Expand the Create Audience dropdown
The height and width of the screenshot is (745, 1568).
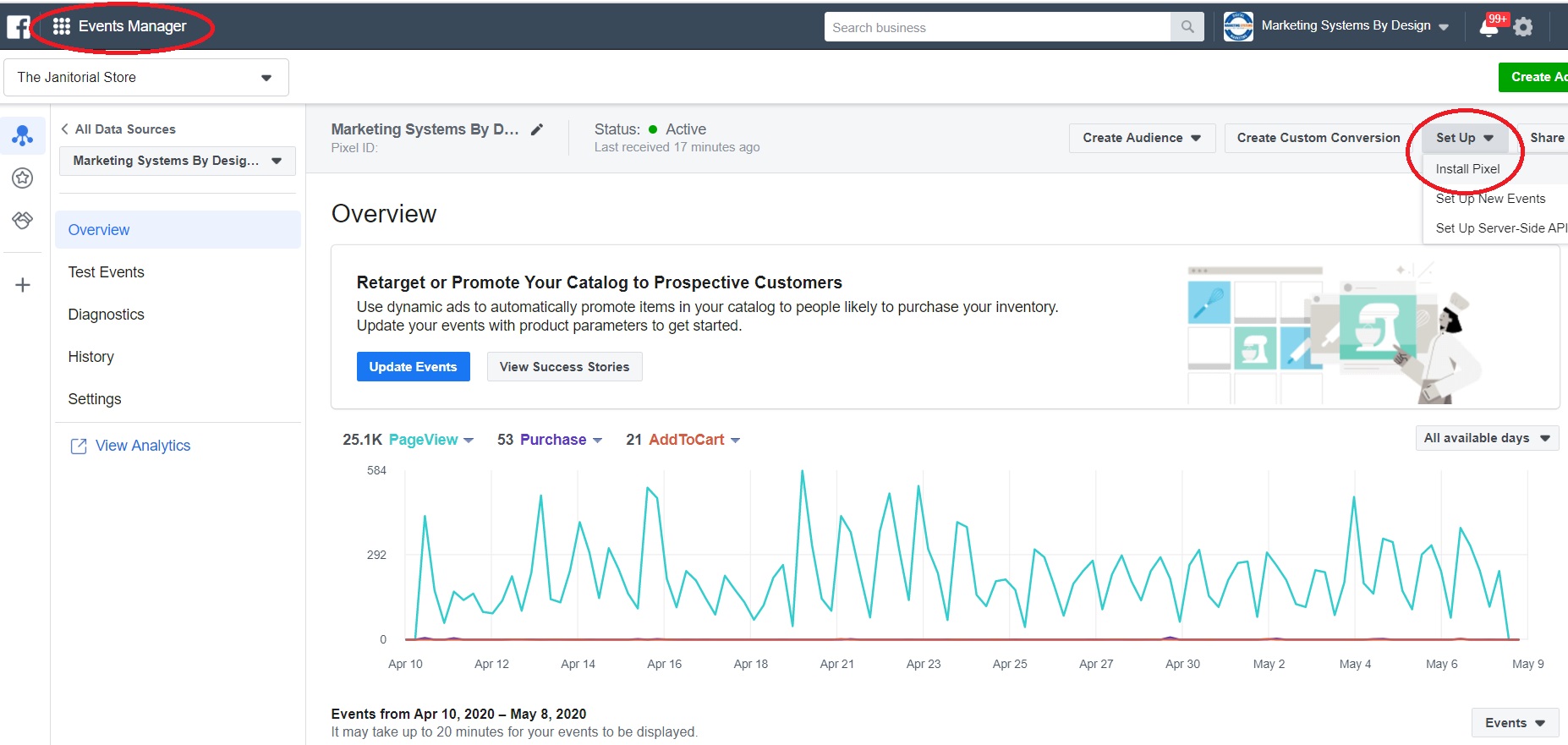1142,138
